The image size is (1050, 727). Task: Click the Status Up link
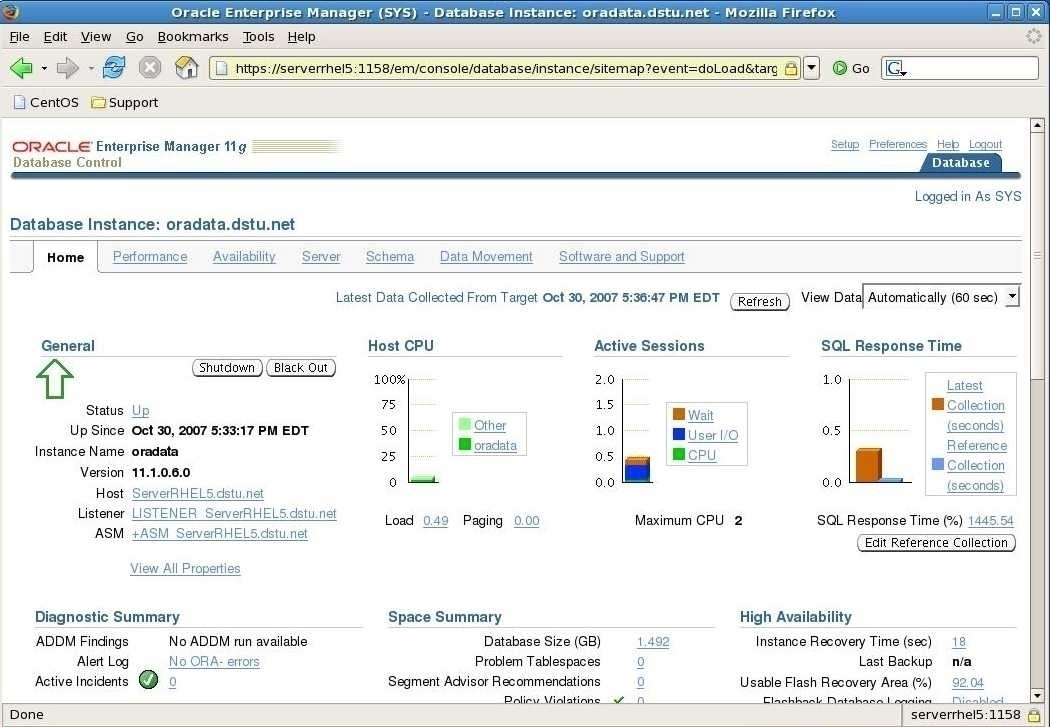141,410
